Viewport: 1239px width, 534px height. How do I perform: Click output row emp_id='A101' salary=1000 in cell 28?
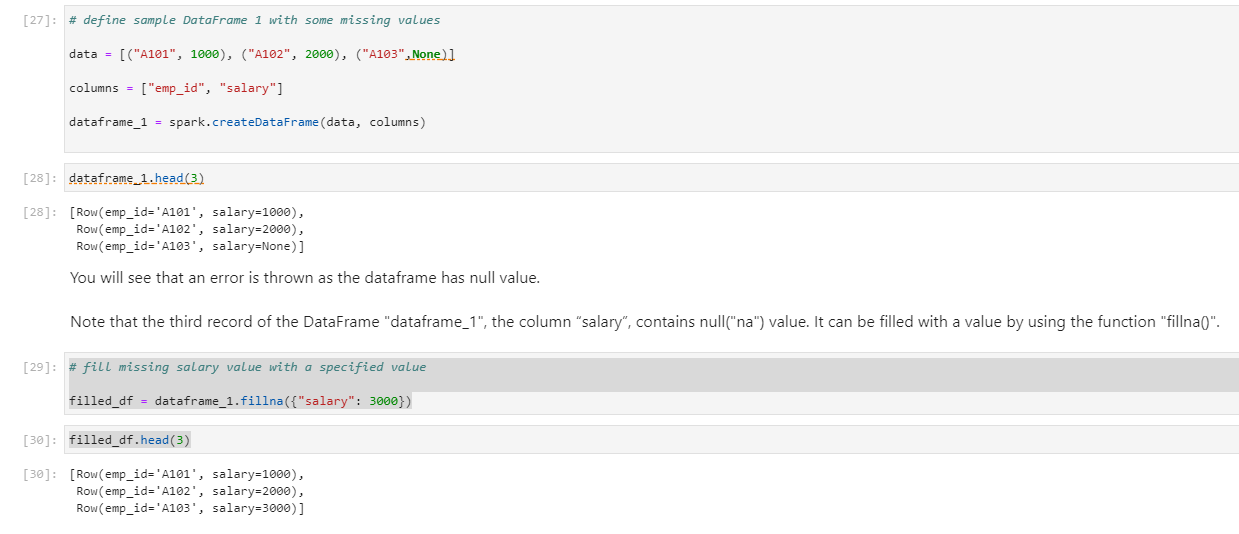point(189,212)
